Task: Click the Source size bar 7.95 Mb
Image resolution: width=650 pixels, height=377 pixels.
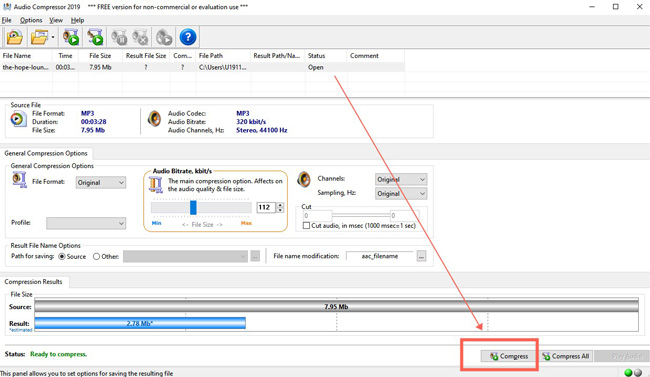Action: point(336,306)
